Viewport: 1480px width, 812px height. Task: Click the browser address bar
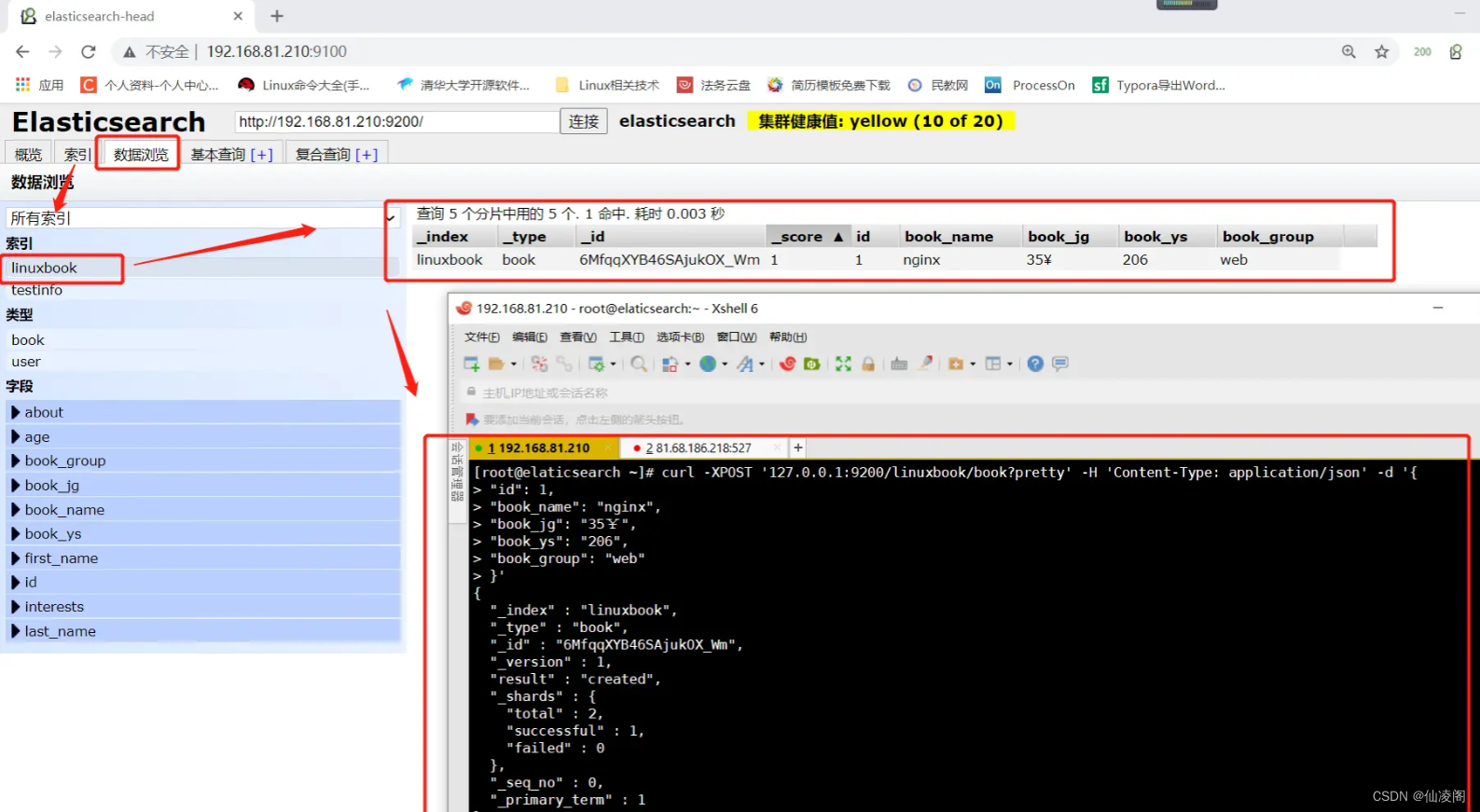click(727, 52)
